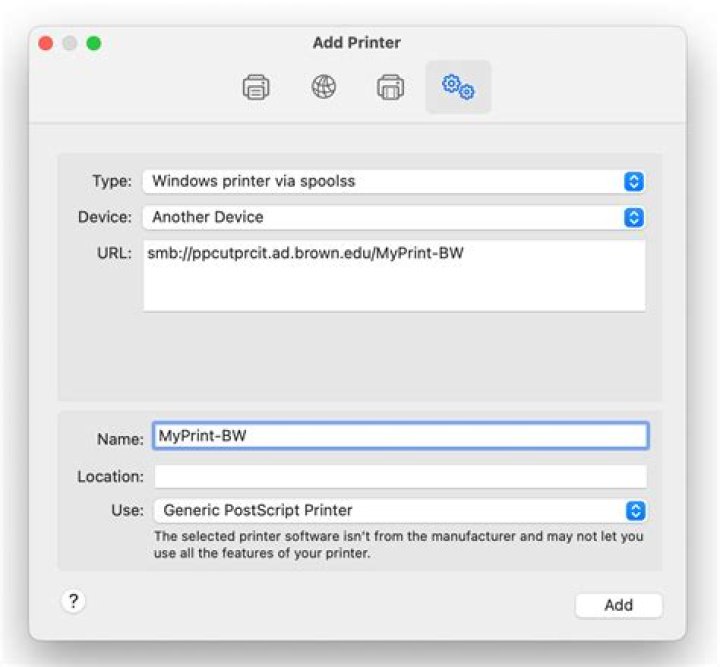This screenshot has height=667, width=720.
Task: Select the Default printers tab icon
Action: tap(256, 88)
